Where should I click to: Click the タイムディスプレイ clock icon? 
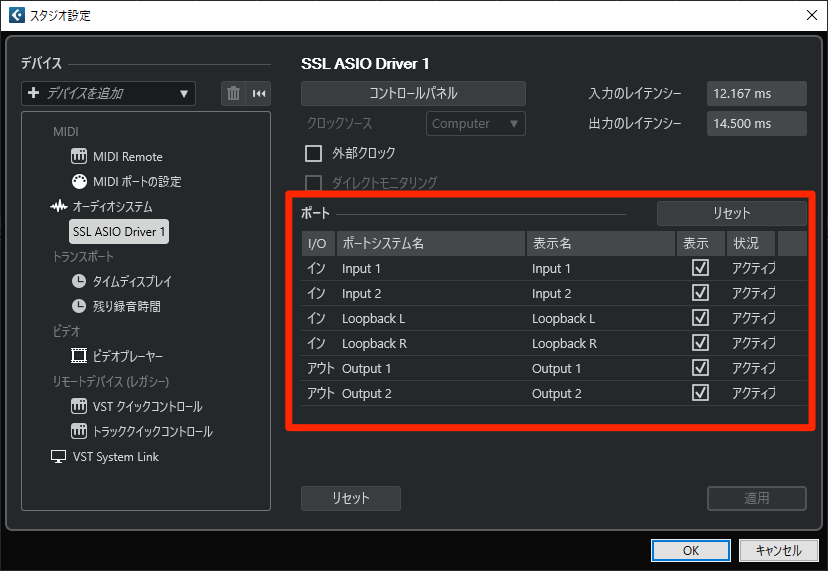tap(79, 281)
